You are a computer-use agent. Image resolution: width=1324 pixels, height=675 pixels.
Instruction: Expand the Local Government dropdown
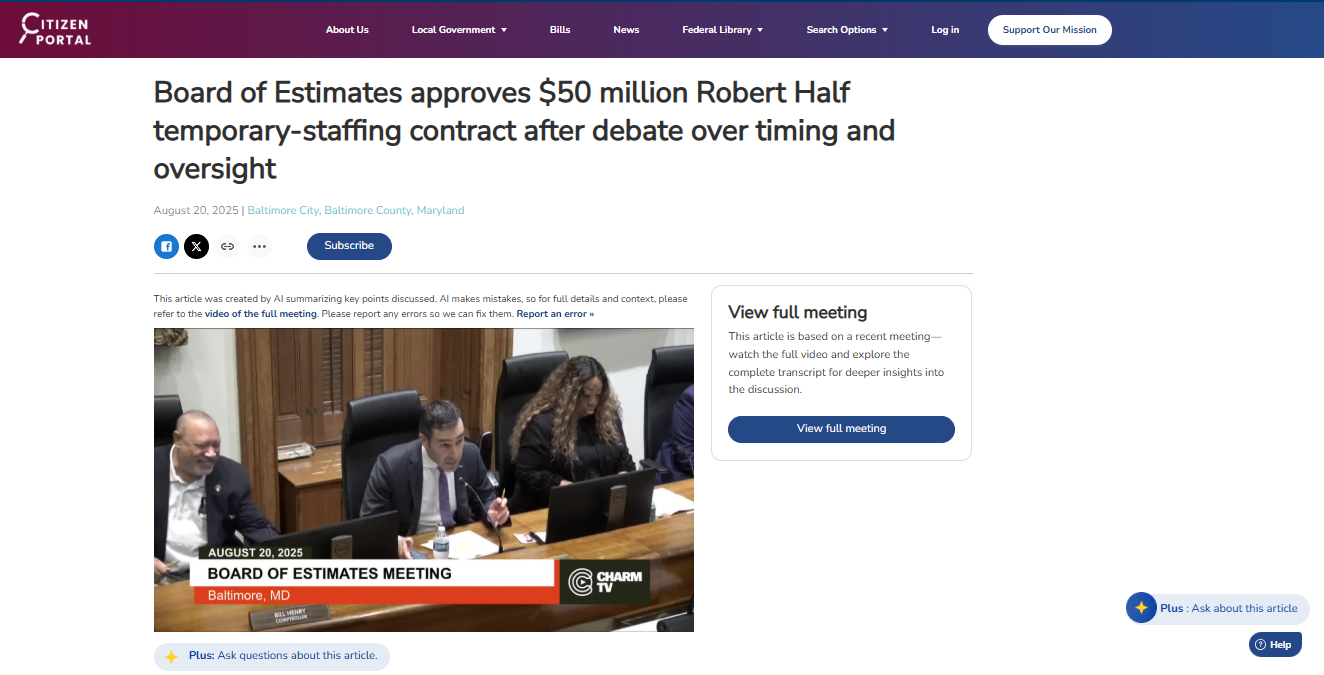(x=459, y=30)
